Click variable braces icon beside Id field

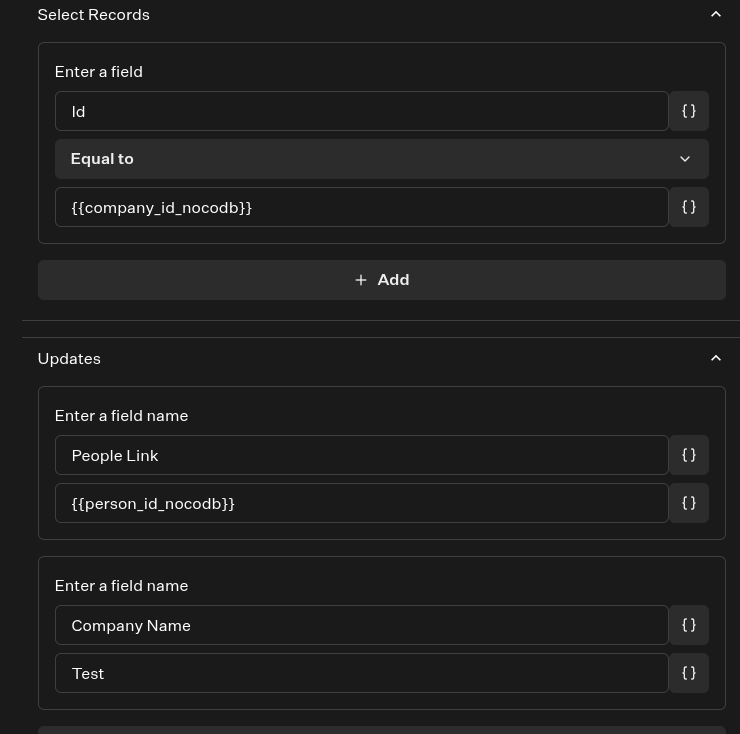689,111
